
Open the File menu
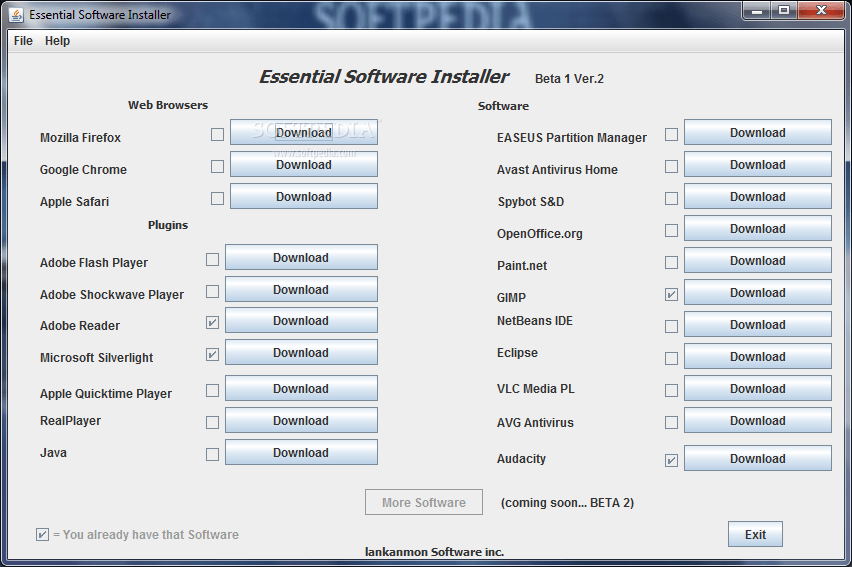23,41
